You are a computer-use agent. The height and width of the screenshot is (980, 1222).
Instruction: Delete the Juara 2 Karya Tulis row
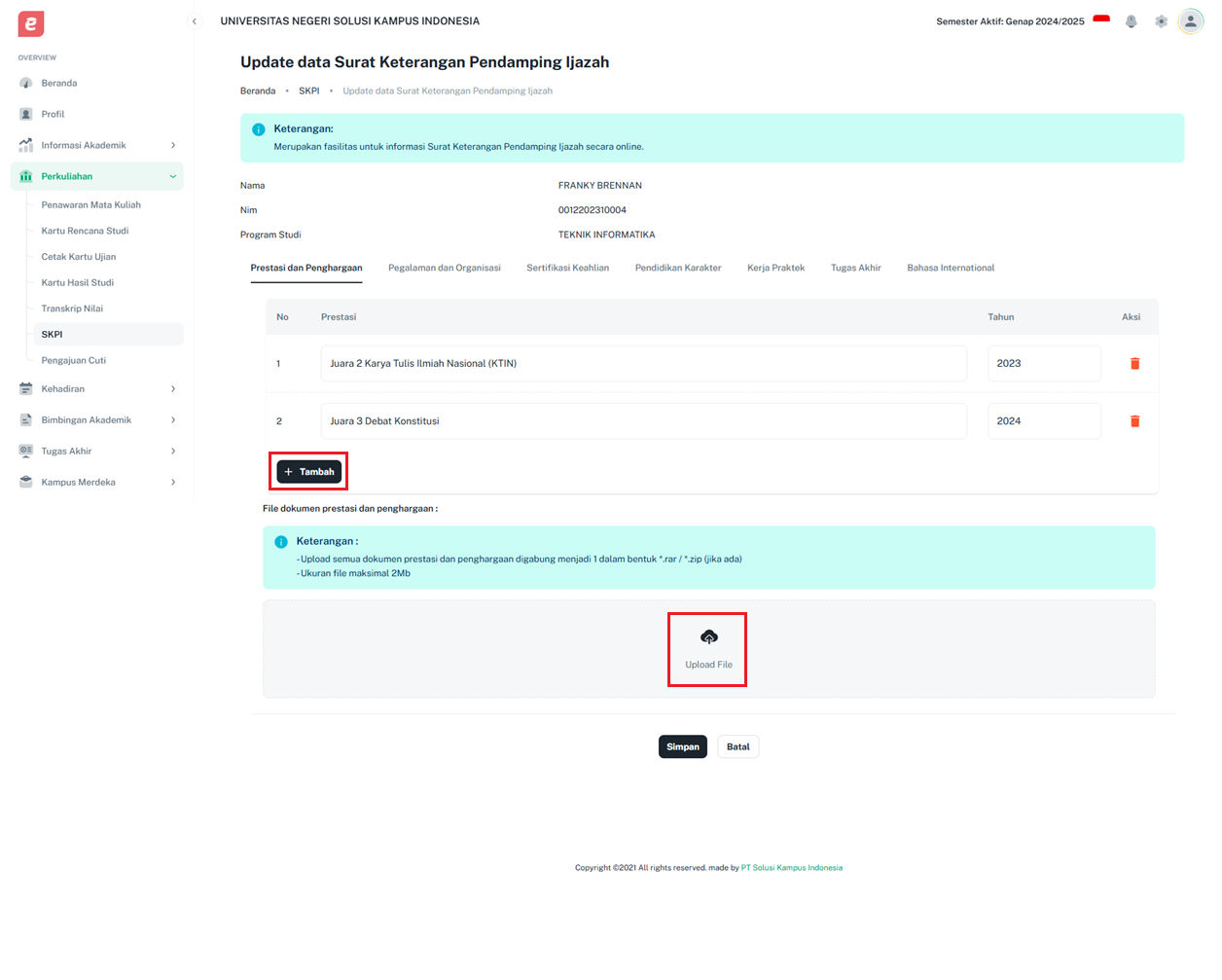[1134, 363]
